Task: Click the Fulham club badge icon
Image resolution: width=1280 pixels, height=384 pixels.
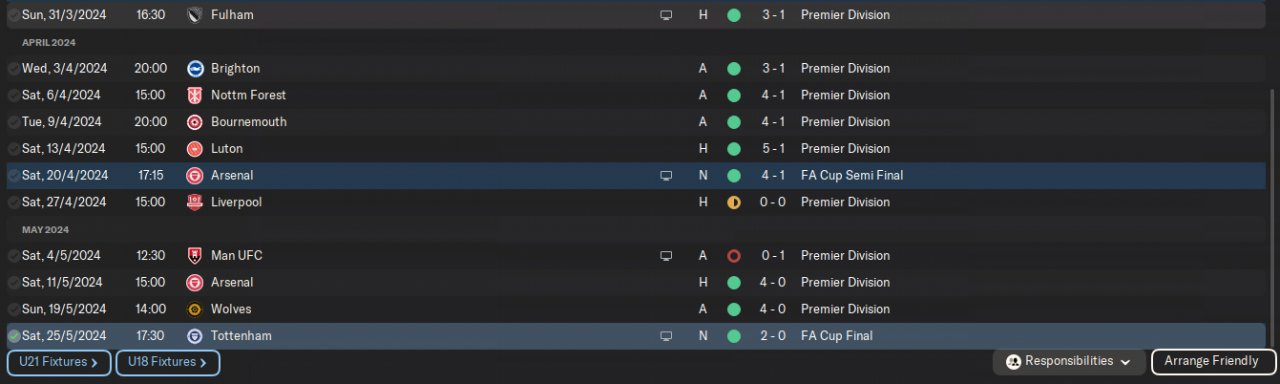Action: pos(195,15)
